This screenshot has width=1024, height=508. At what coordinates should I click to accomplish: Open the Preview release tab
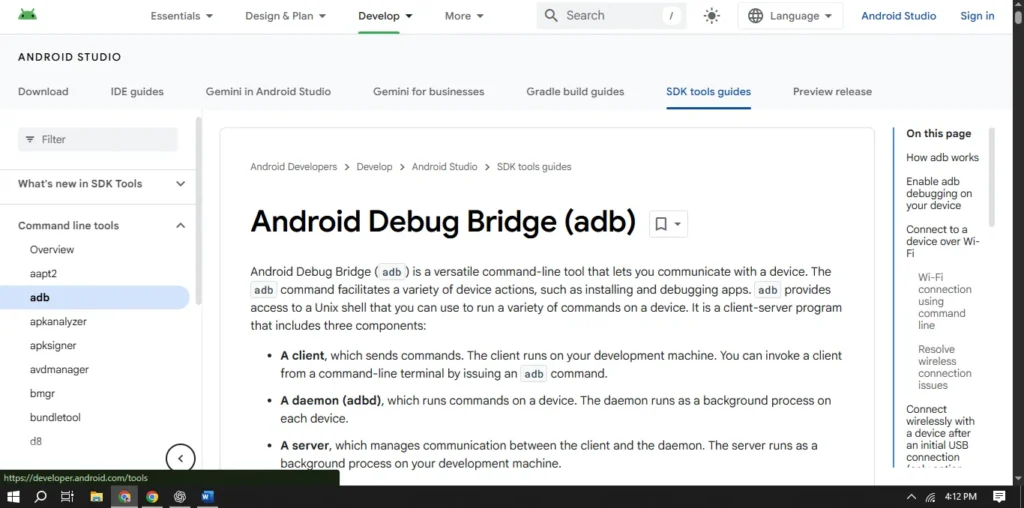tap(832, 91)
